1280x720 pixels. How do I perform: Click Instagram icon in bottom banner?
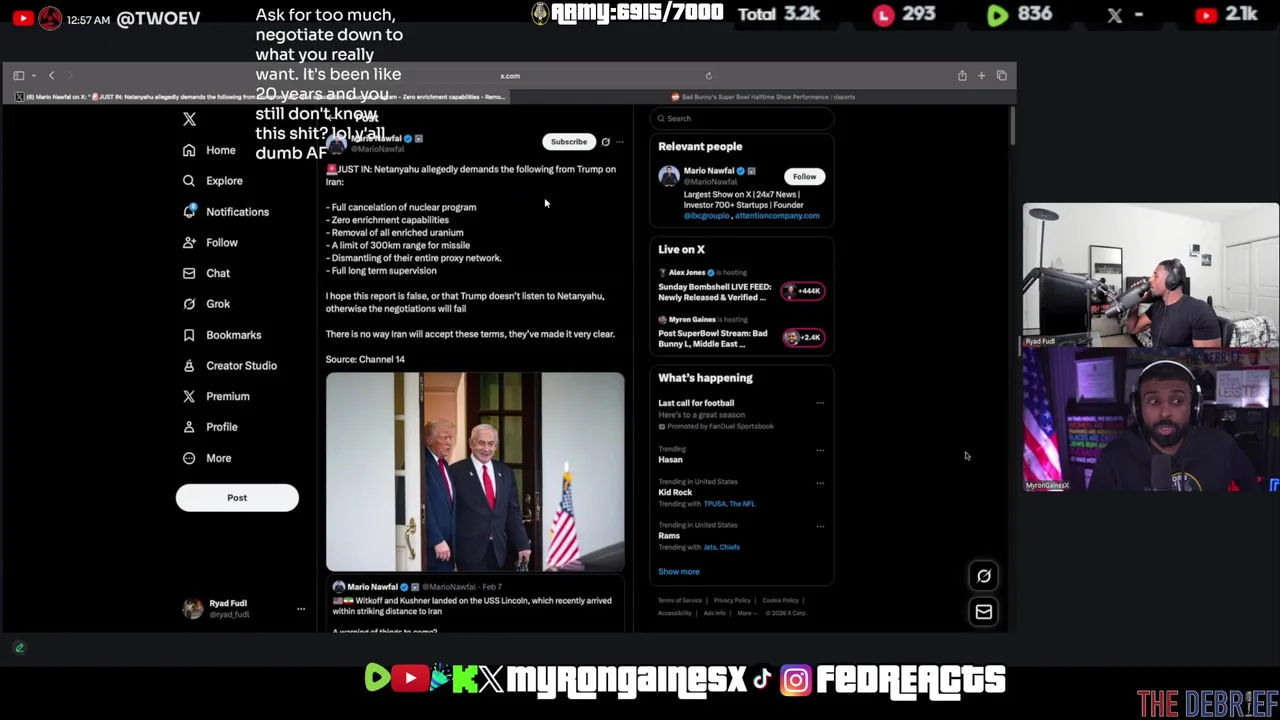point(795,680)
